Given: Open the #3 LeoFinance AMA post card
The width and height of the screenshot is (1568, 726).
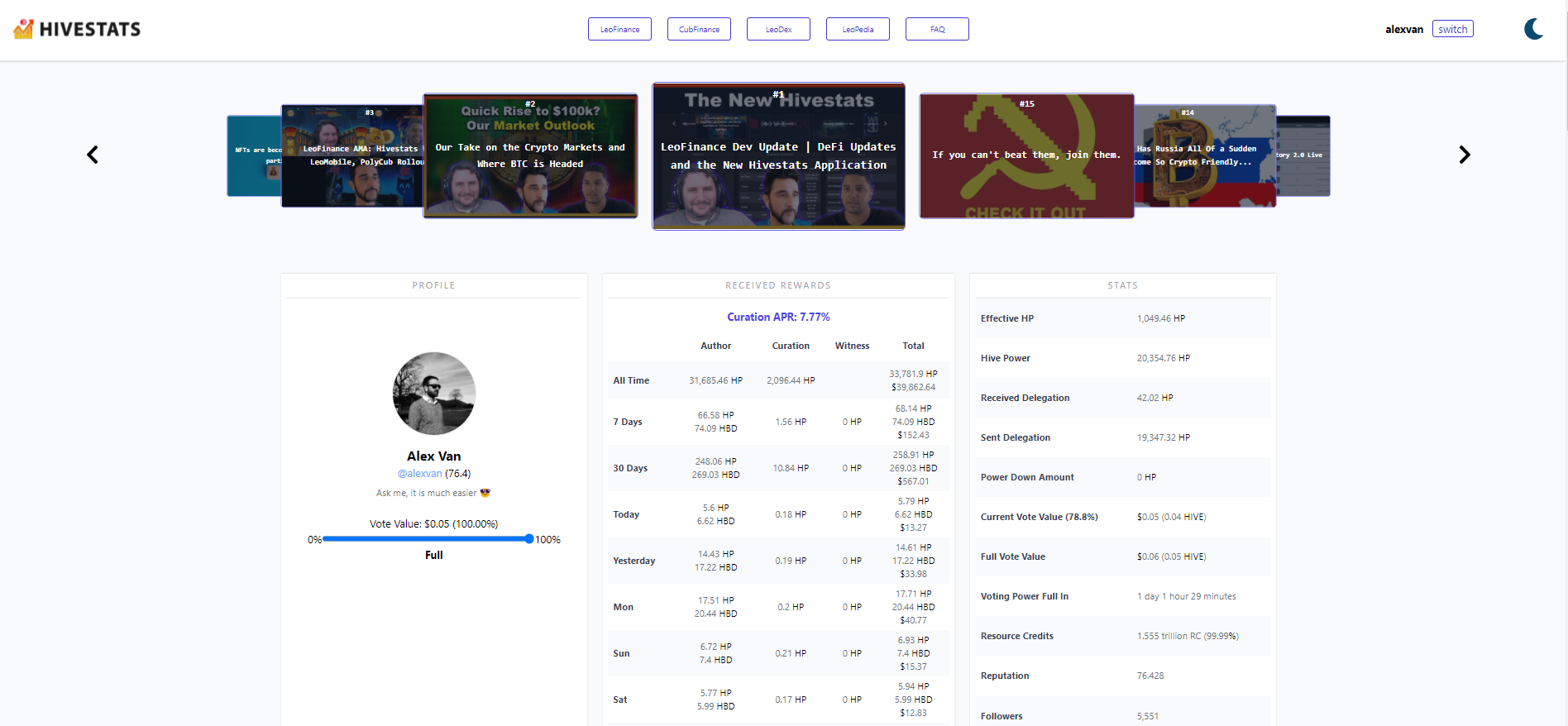Looking at the screenshot, I should 352,155.
